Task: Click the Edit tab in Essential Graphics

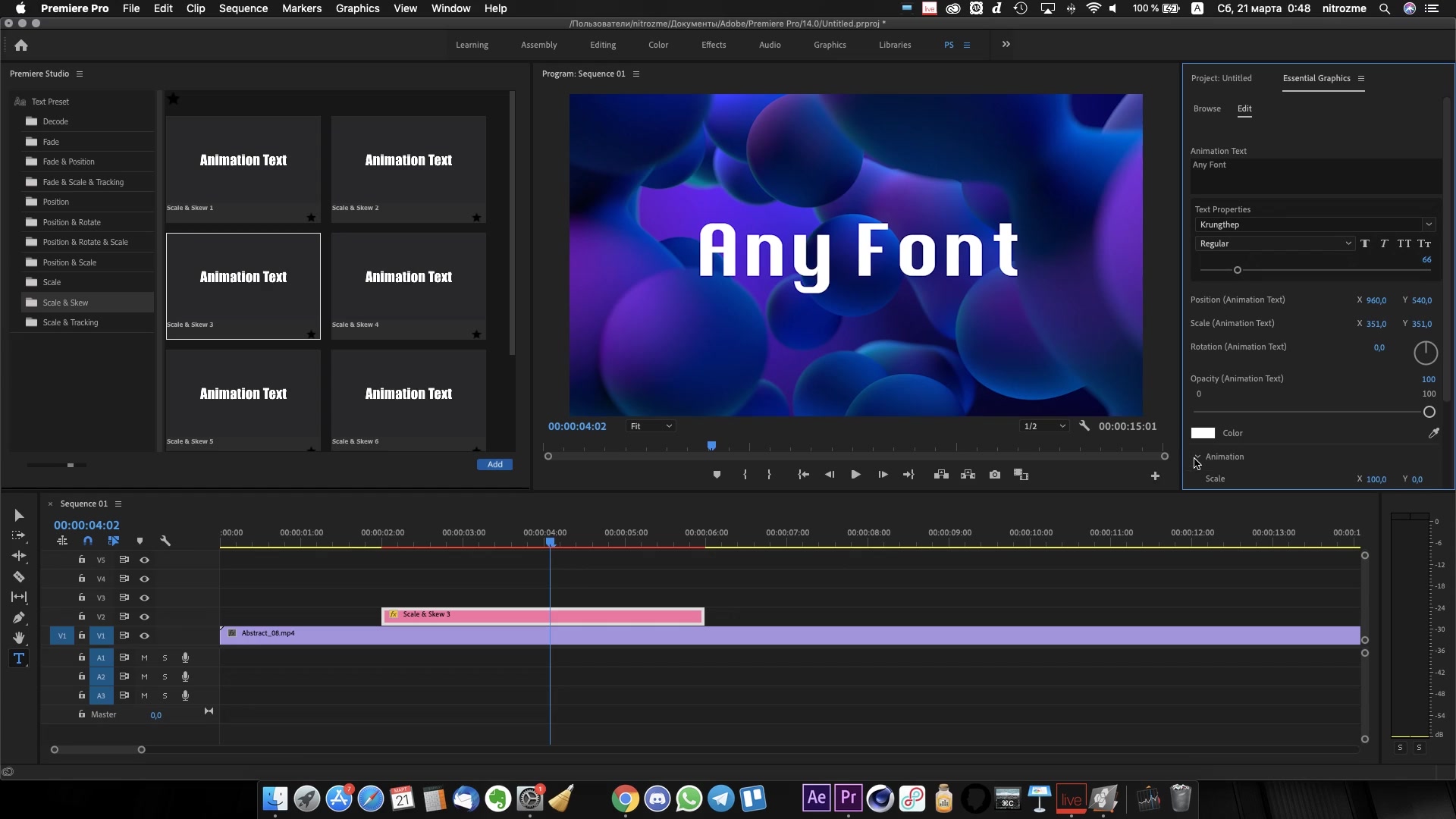Action: pos(1245,108)
